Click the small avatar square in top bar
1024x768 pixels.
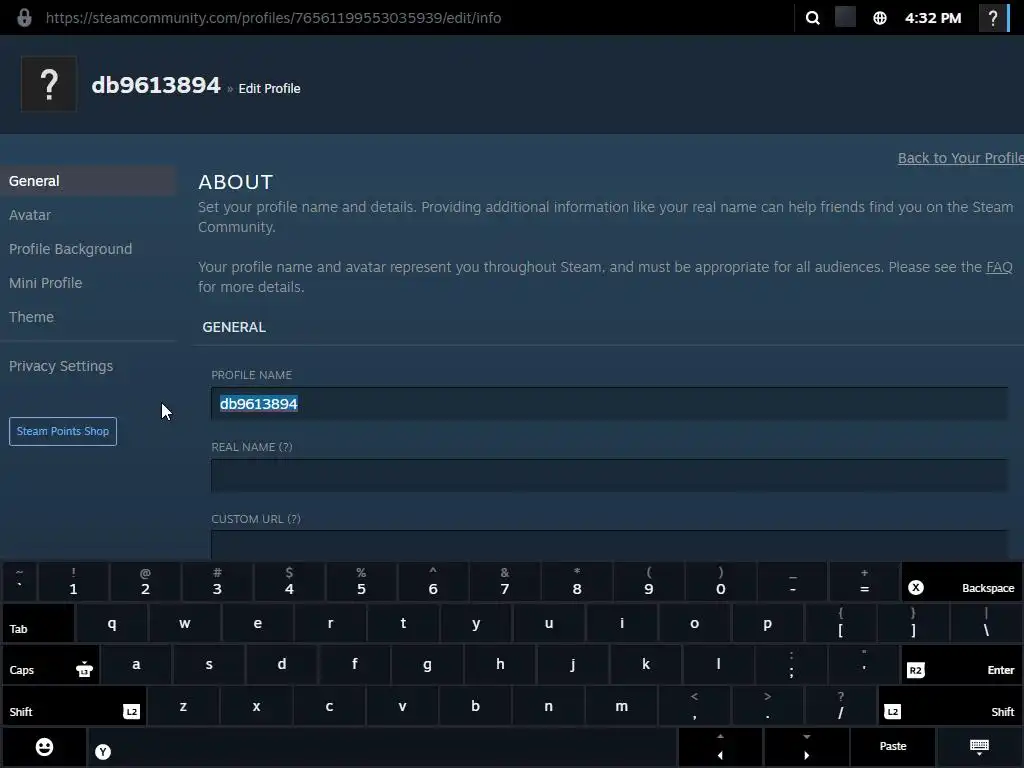[845, 17]
